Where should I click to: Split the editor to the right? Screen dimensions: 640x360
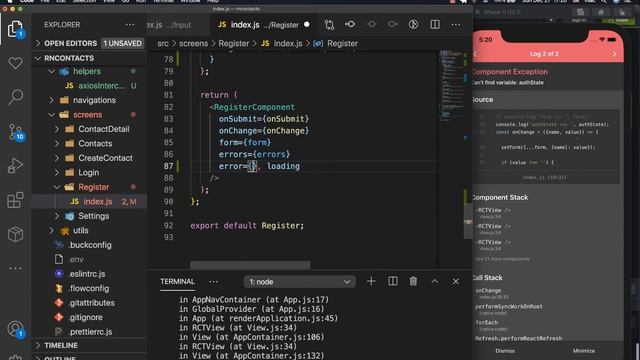[435, 24]
